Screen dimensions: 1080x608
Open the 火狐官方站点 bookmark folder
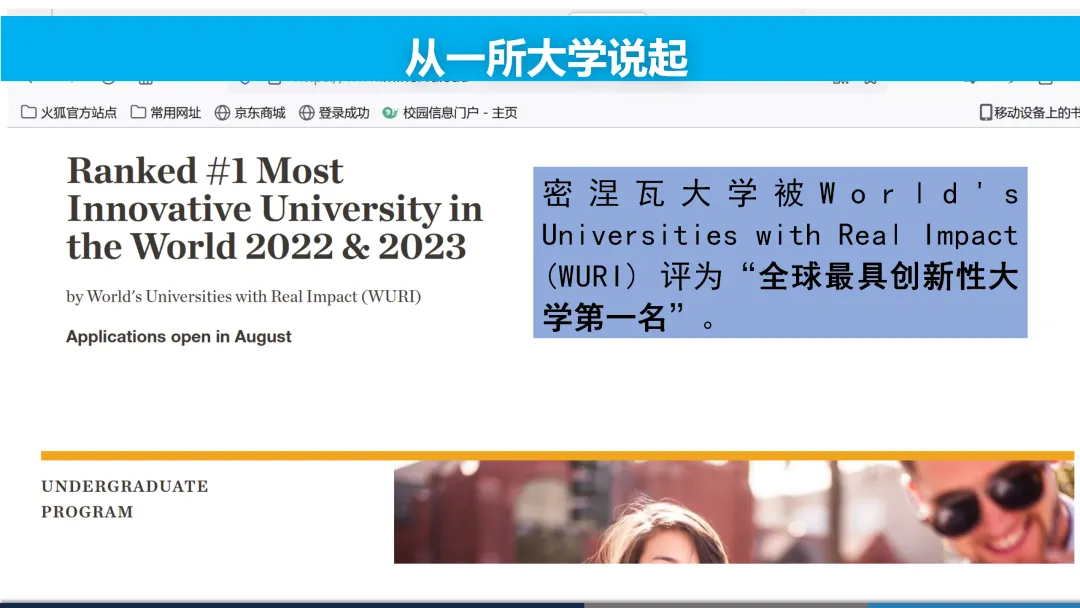pos(69,112)
